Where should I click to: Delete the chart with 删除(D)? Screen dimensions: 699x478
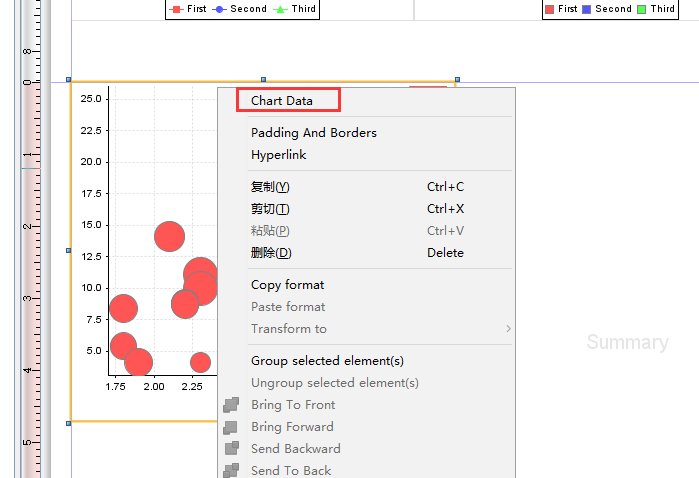click(271, 253)
